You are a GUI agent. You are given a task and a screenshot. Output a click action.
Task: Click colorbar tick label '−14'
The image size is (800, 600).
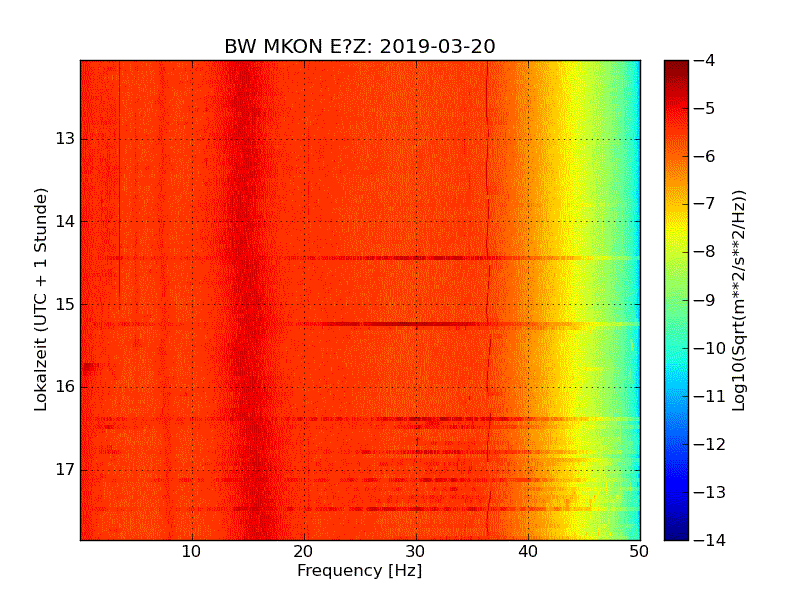click(710, 540)
